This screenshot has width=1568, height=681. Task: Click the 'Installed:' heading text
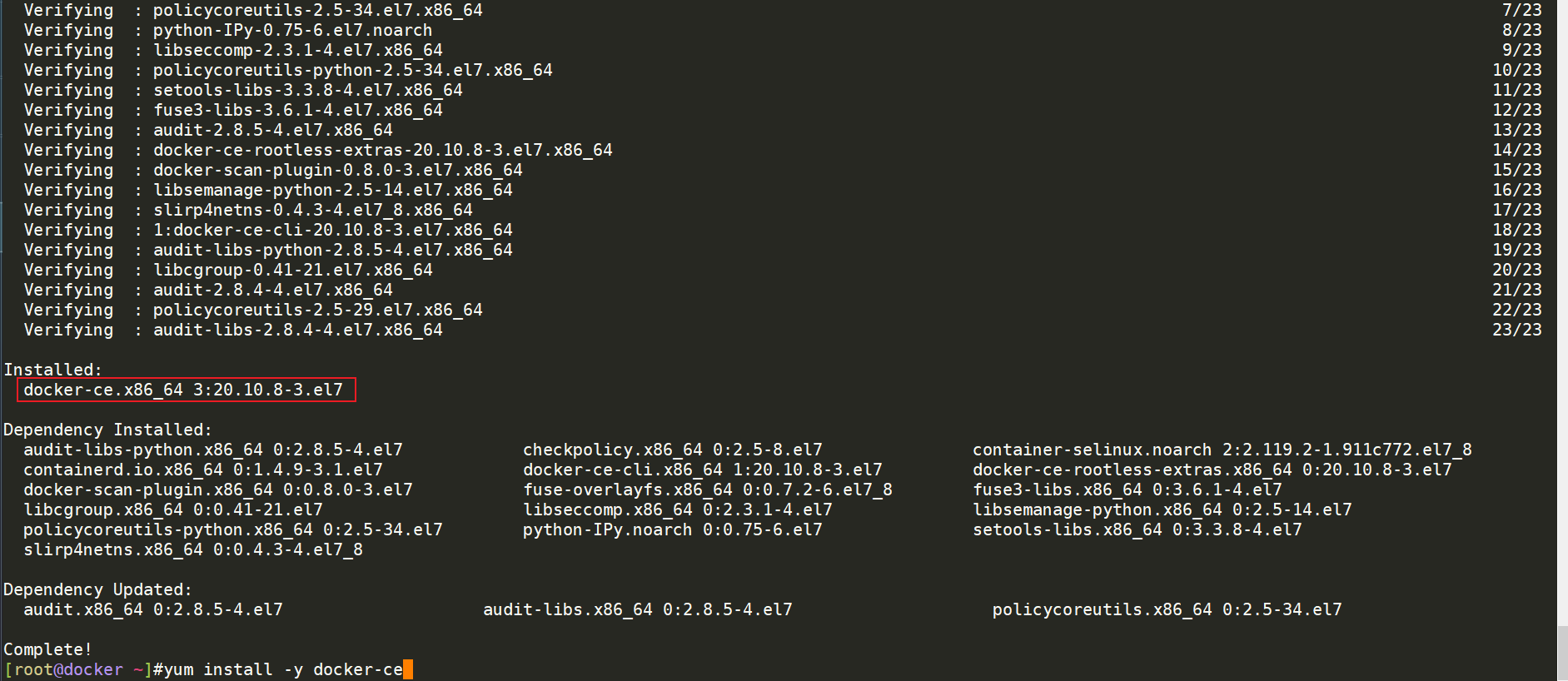click(x=53, y=370)
